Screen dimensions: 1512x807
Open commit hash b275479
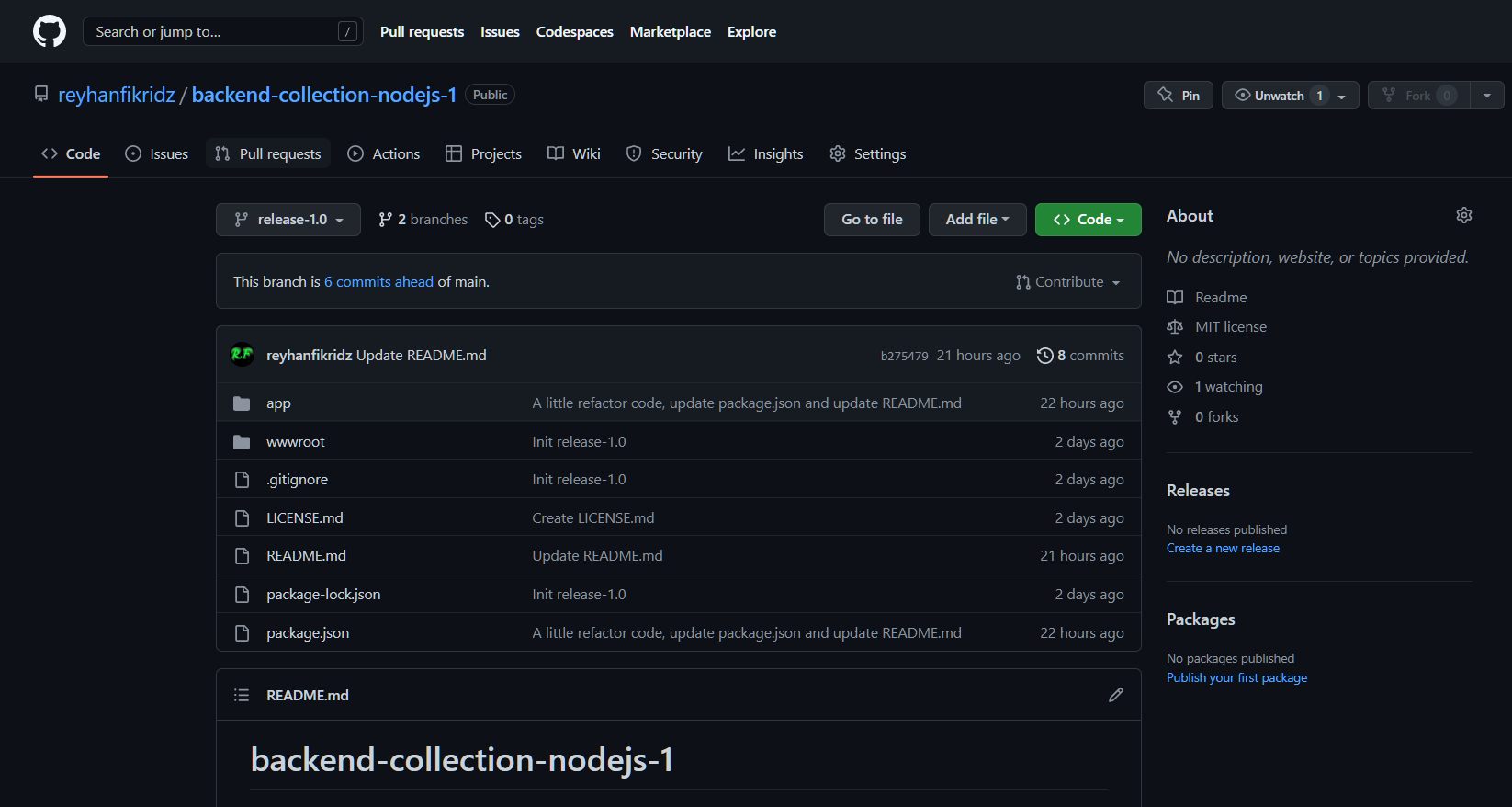tap(905, 356)
